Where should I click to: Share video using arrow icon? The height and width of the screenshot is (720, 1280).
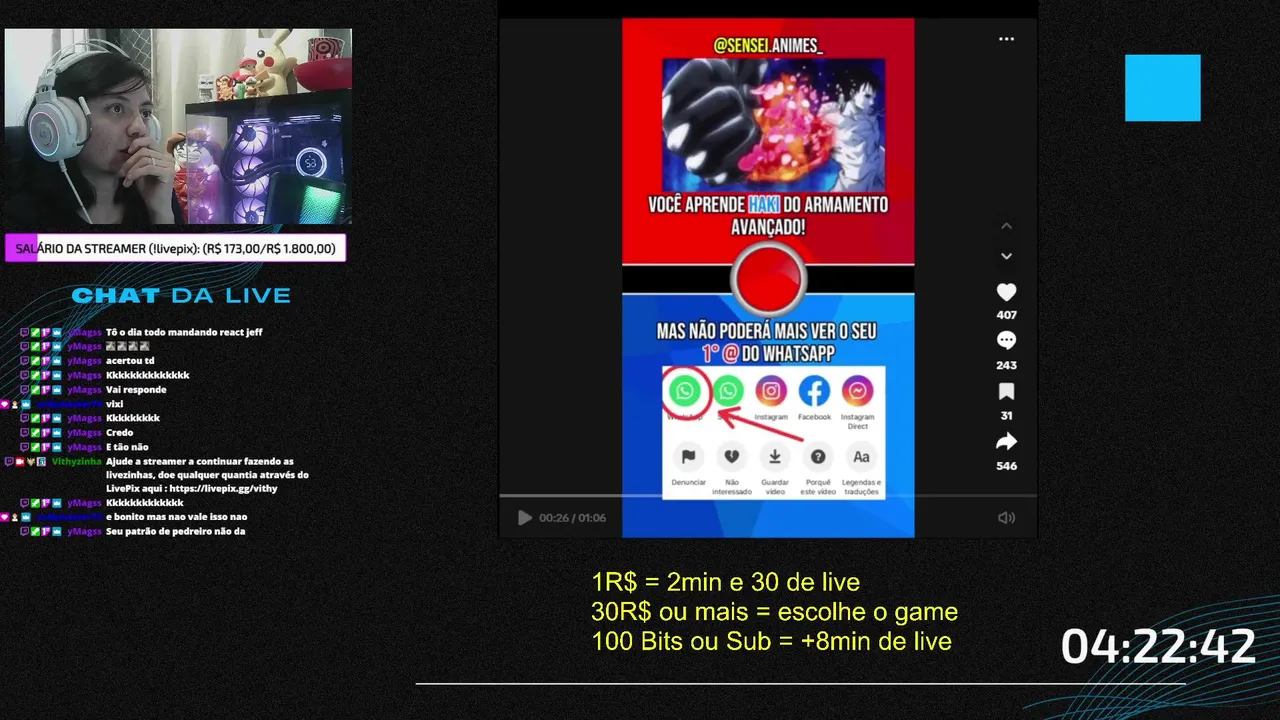(1006, 441)
